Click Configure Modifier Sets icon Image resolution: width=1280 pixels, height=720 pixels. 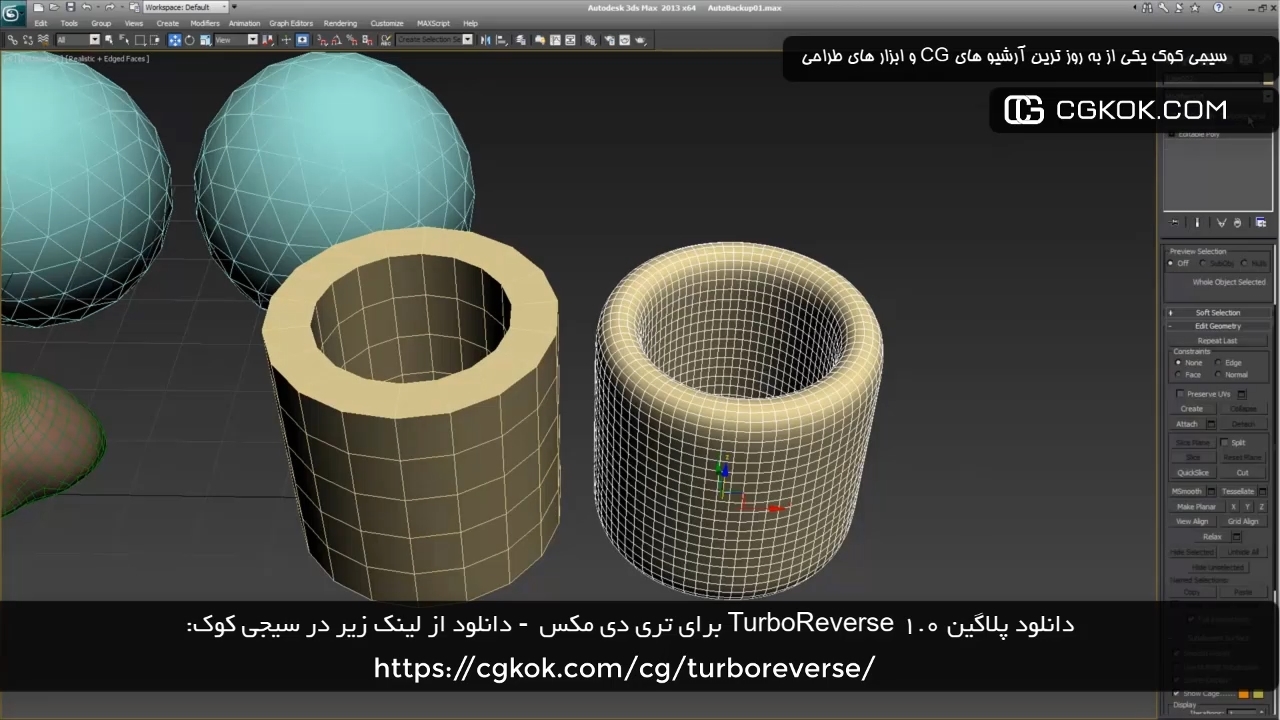[1260, 222]
